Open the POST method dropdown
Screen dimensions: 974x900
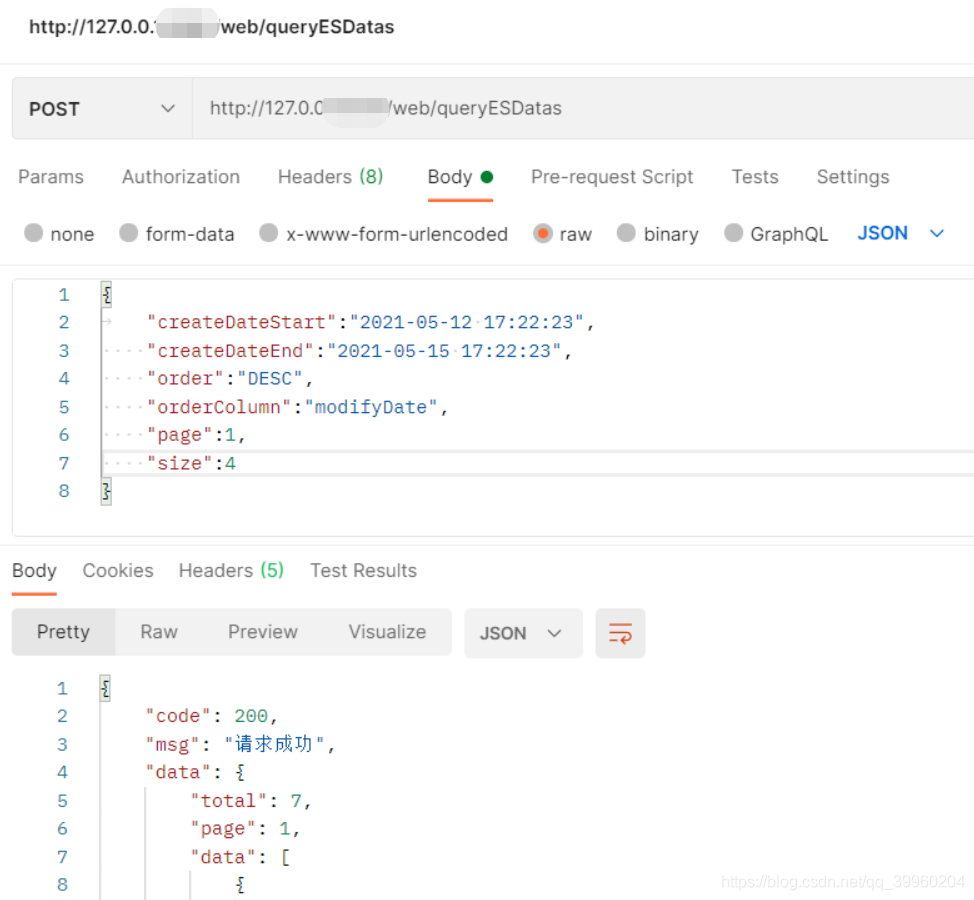point(102,109)
